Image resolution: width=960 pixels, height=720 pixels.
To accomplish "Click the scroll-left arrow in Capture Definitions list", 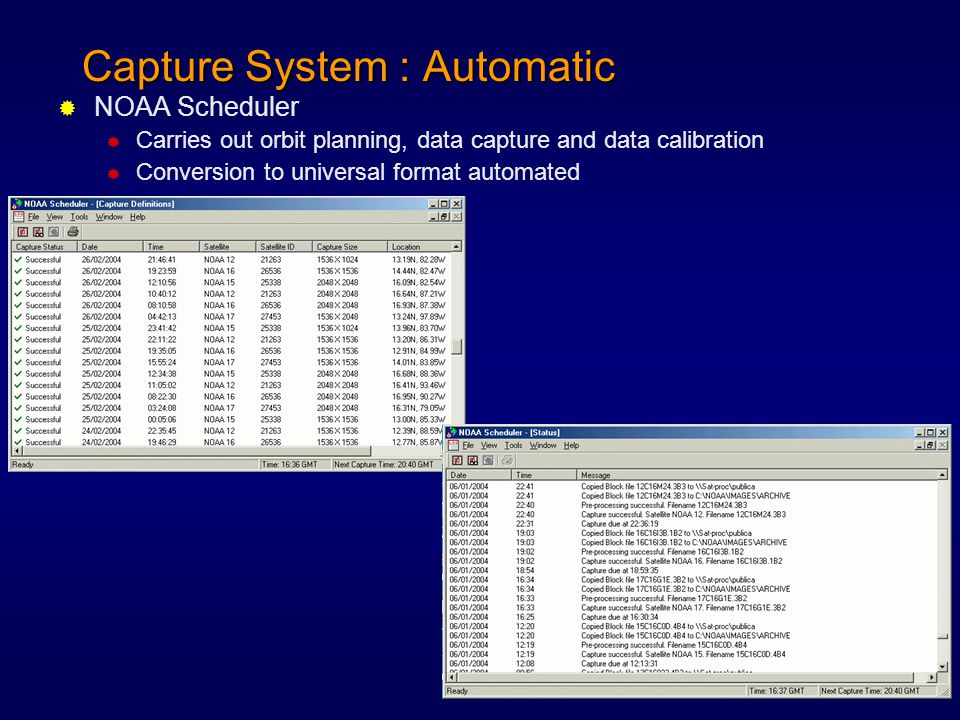I will click(x=17, y=451).
